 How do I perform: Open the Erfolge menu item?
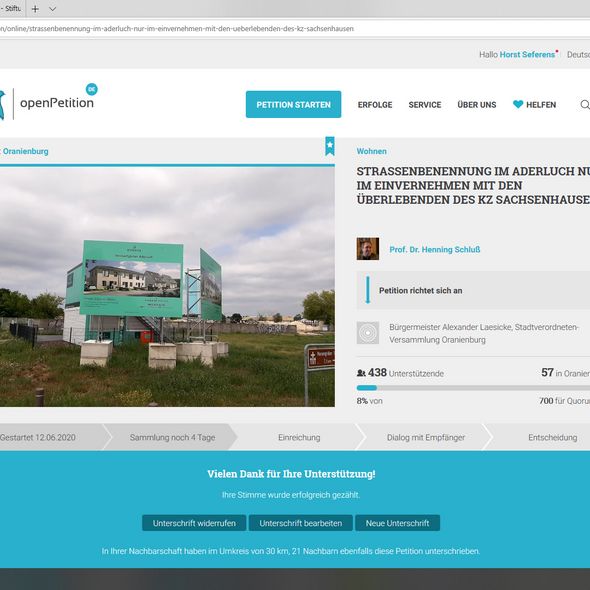(x=375, y=105)
